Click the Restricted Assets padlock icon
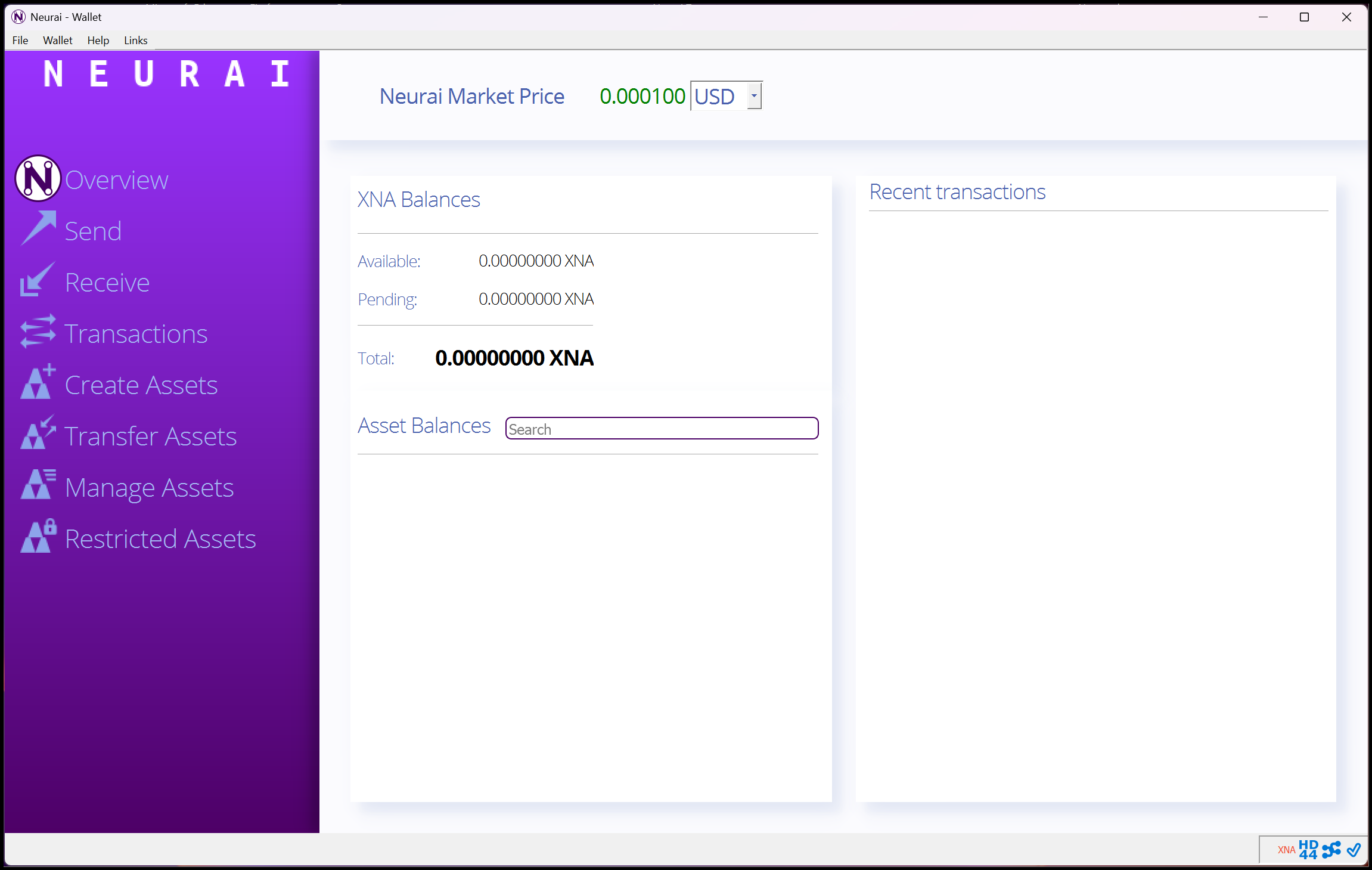Screen dimensions: 1372x870 [x=37, y=536]
